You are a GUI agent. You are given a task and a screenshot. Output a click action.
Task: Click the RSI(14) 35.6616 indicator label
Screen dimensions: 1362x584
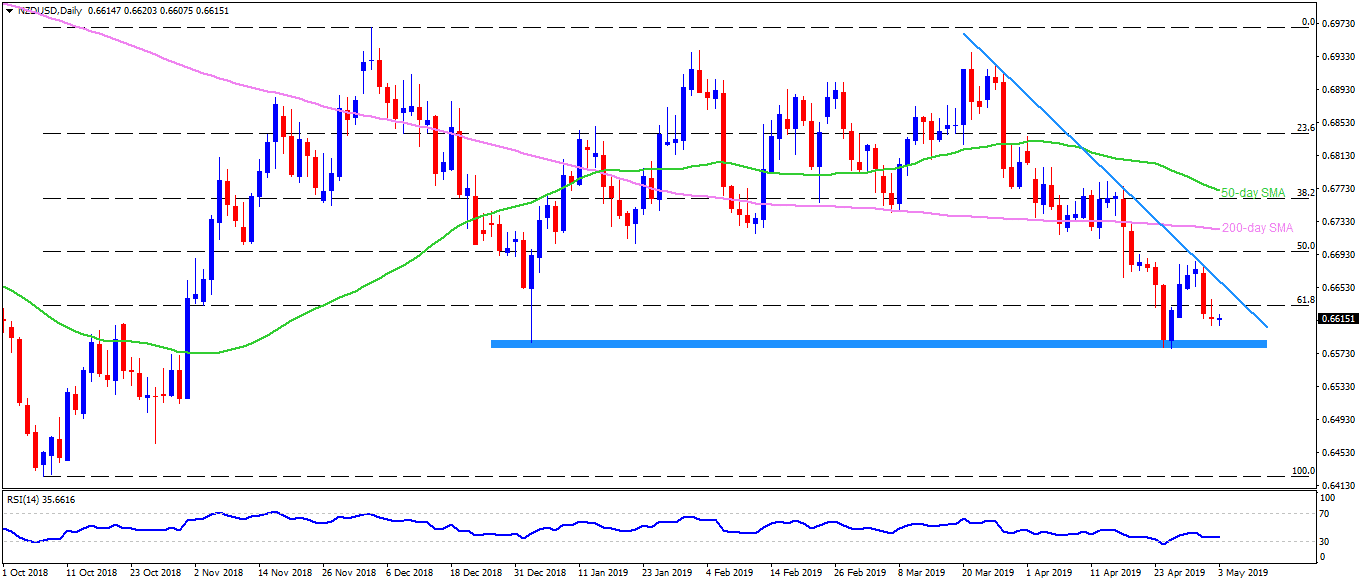click(x=40, y=496)
